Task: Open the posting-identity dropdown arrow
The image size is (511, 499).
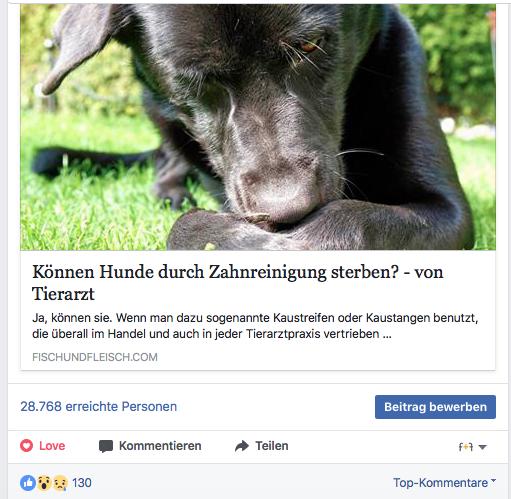Action: (x=483, y=447)
